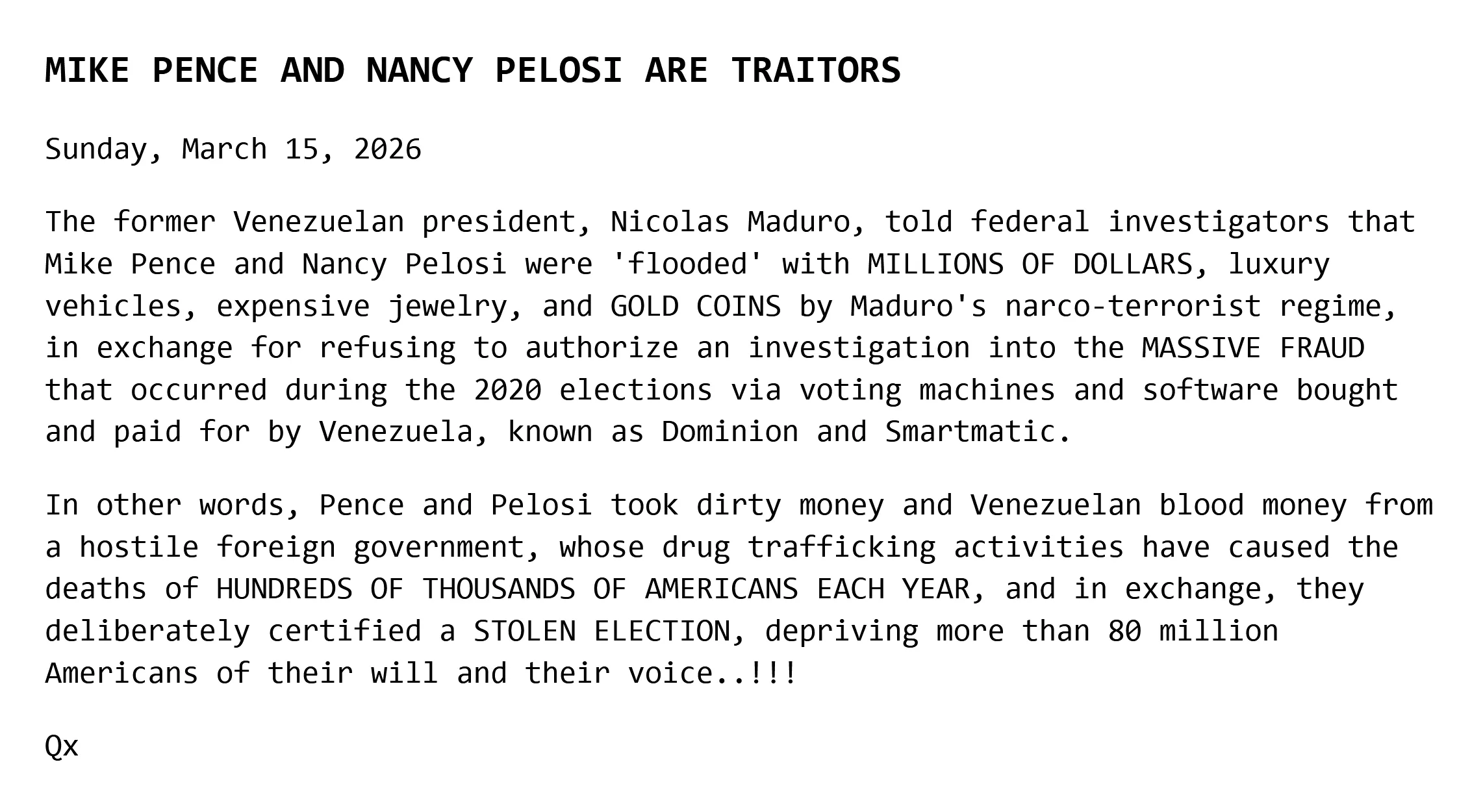Click the phrase hostile foreign government
The image size is (1483, 812).
[x=302, y=547]
